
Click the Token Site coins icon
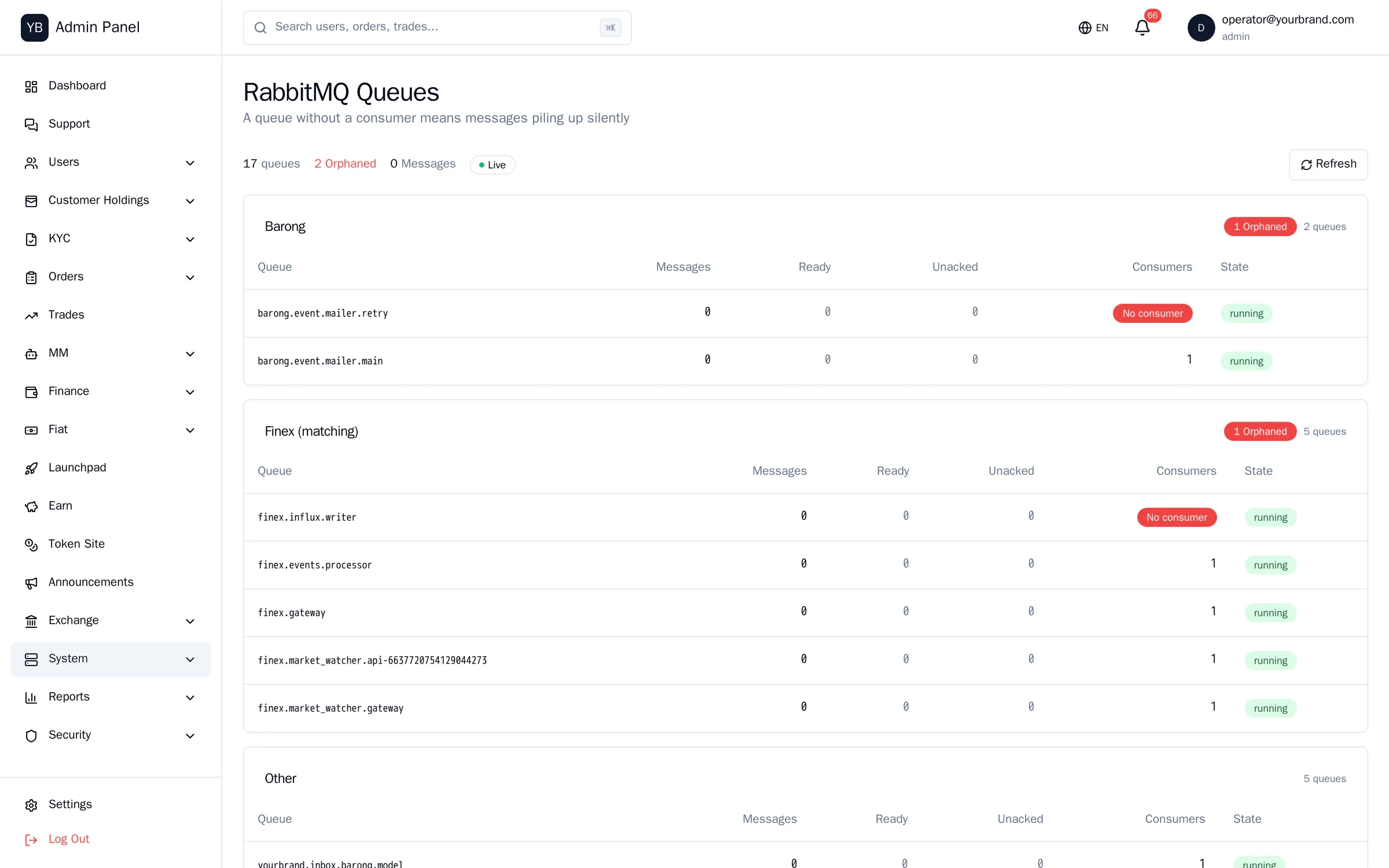[31, 545]
